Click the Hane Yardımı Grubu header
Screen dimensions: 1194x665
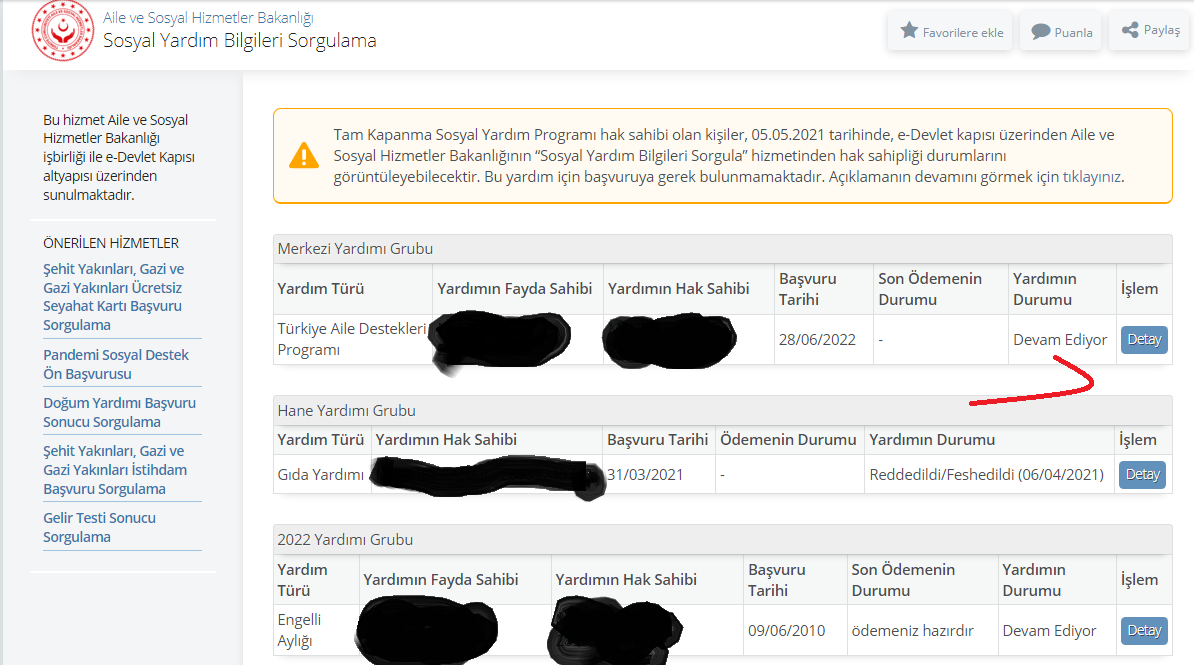coord(346,410)
